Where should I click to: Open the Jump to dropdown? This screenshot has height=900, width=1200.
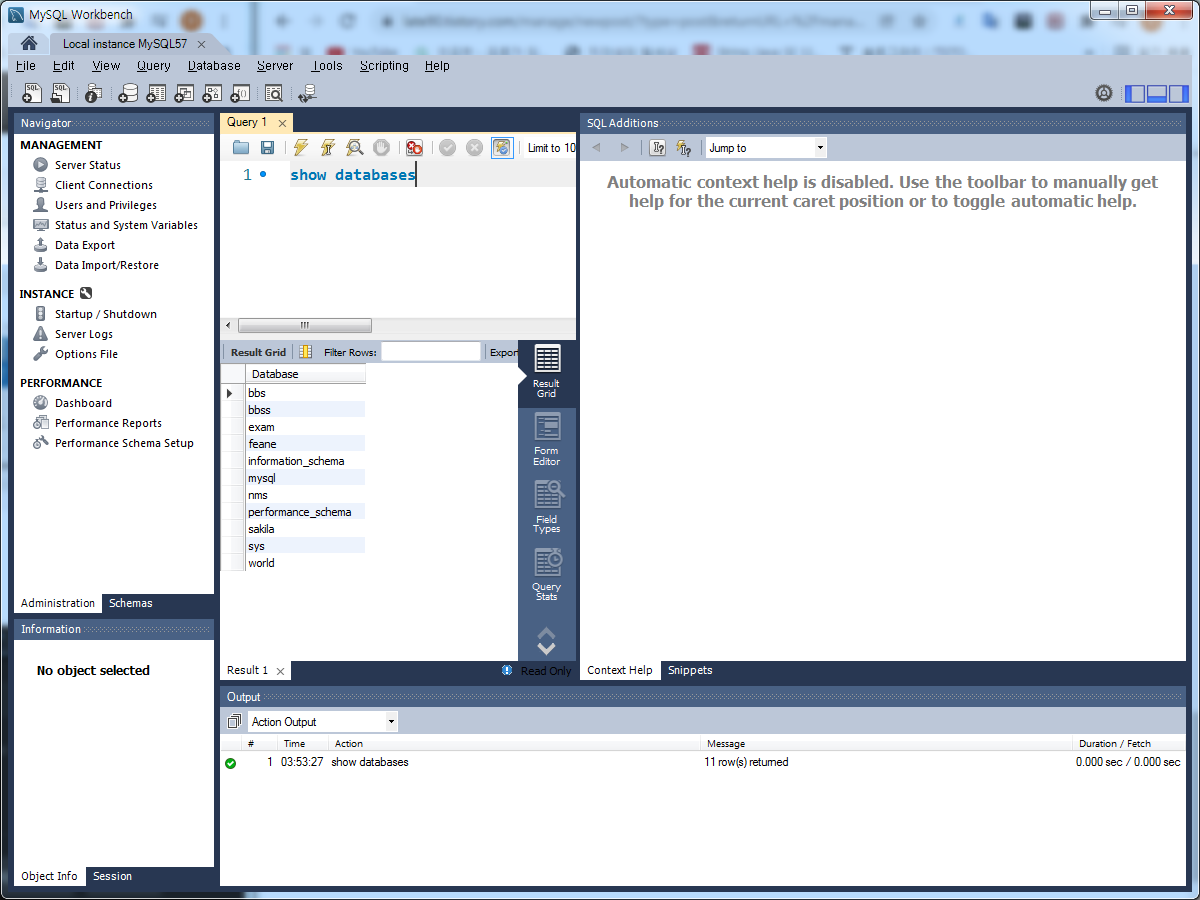[x=766, y=148]
